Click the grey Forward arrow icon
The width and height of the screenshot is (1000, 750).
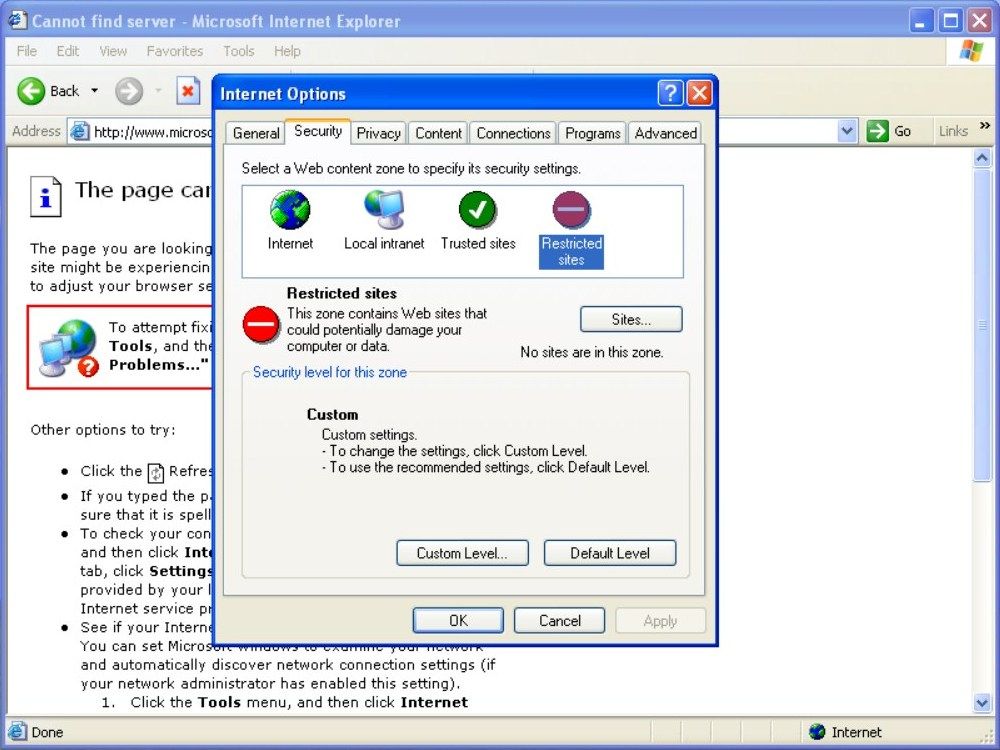pyautogui.click(x=129, y=91)
